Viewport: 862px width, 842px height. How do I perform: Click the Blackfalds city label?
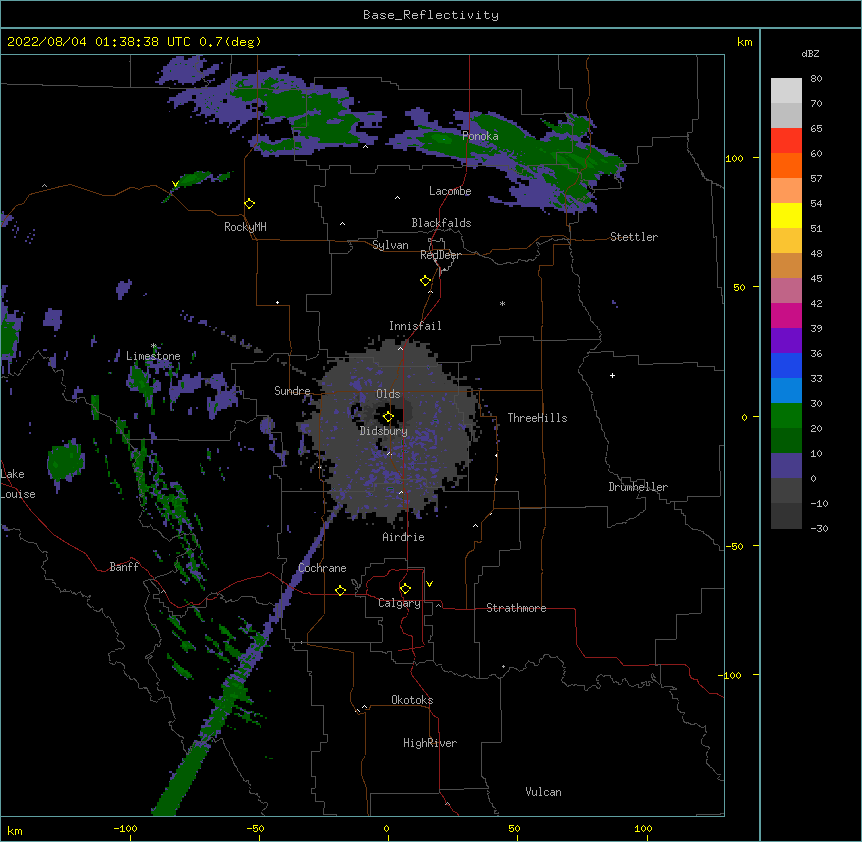point(441,223)
